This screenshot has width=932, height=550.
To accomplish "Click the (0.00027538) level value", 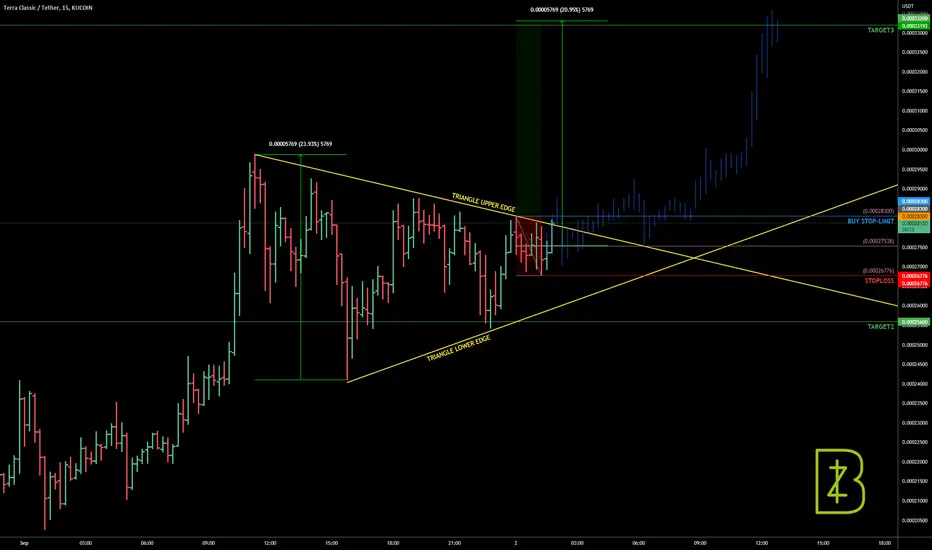I will coord(878,241).
